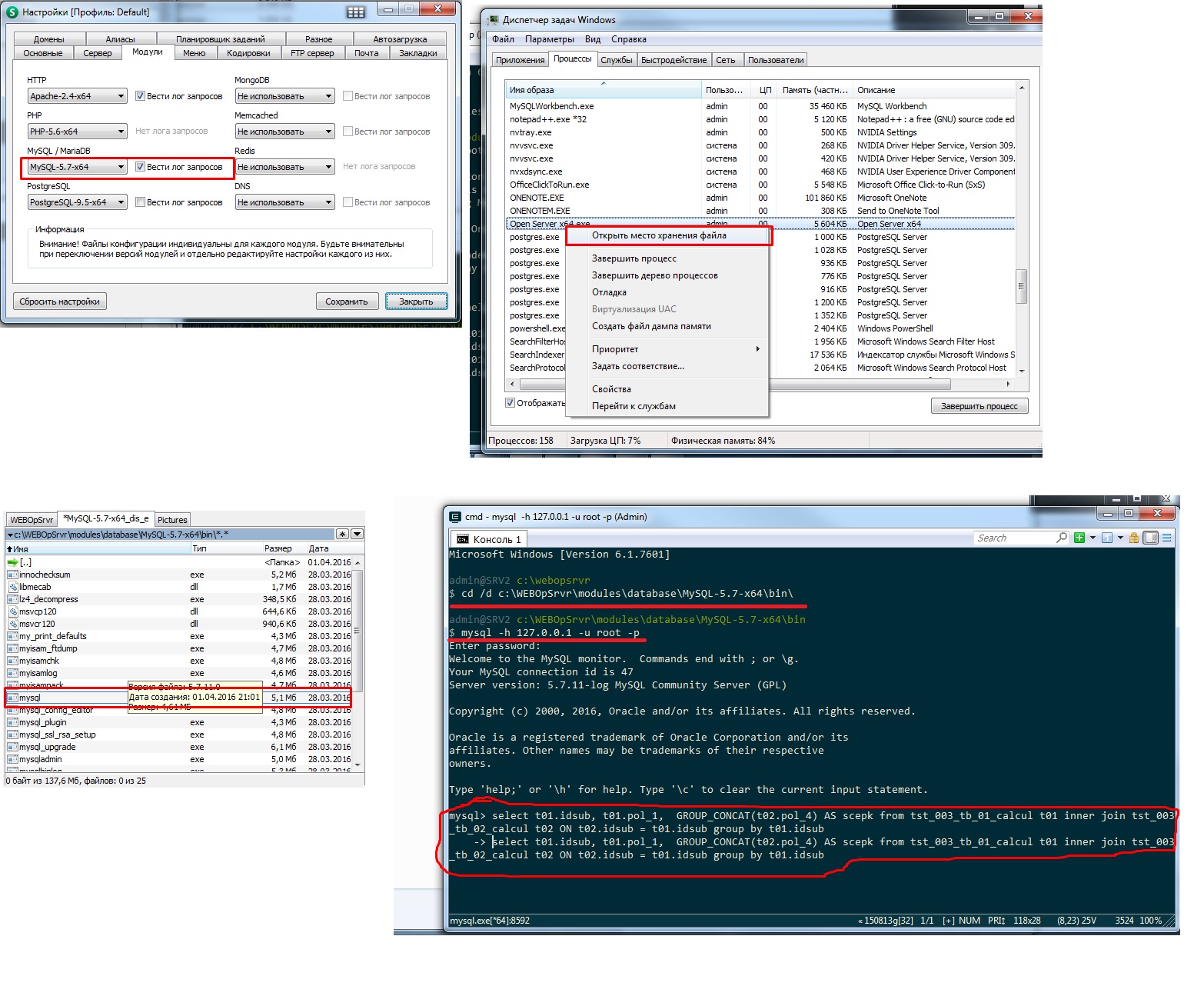Open the MySQL-5.7-x64 version dropdown
The width and height of the screenshot is (1204, 986).
[121, 167]
